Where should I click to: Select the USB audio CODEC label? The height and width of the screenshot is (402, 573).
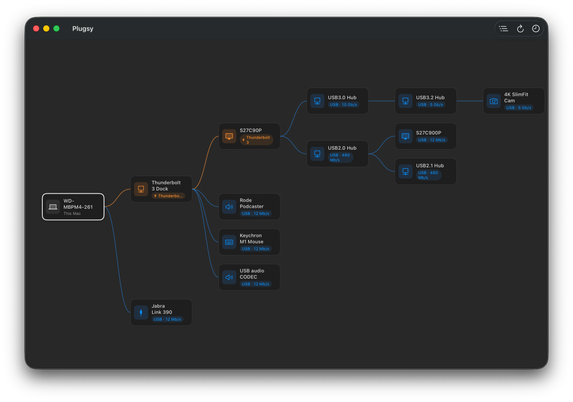coord(252,274)
